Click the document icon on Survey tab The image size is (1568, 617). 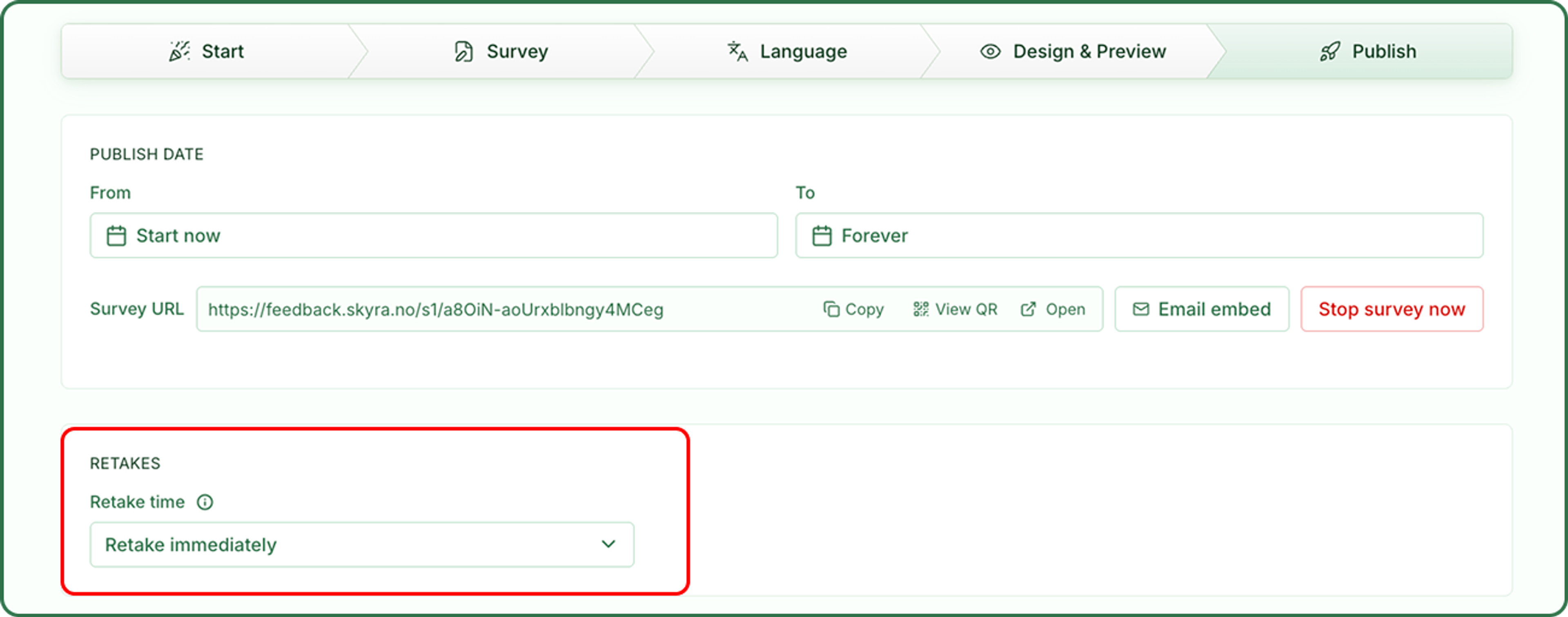tap(464, 52)
